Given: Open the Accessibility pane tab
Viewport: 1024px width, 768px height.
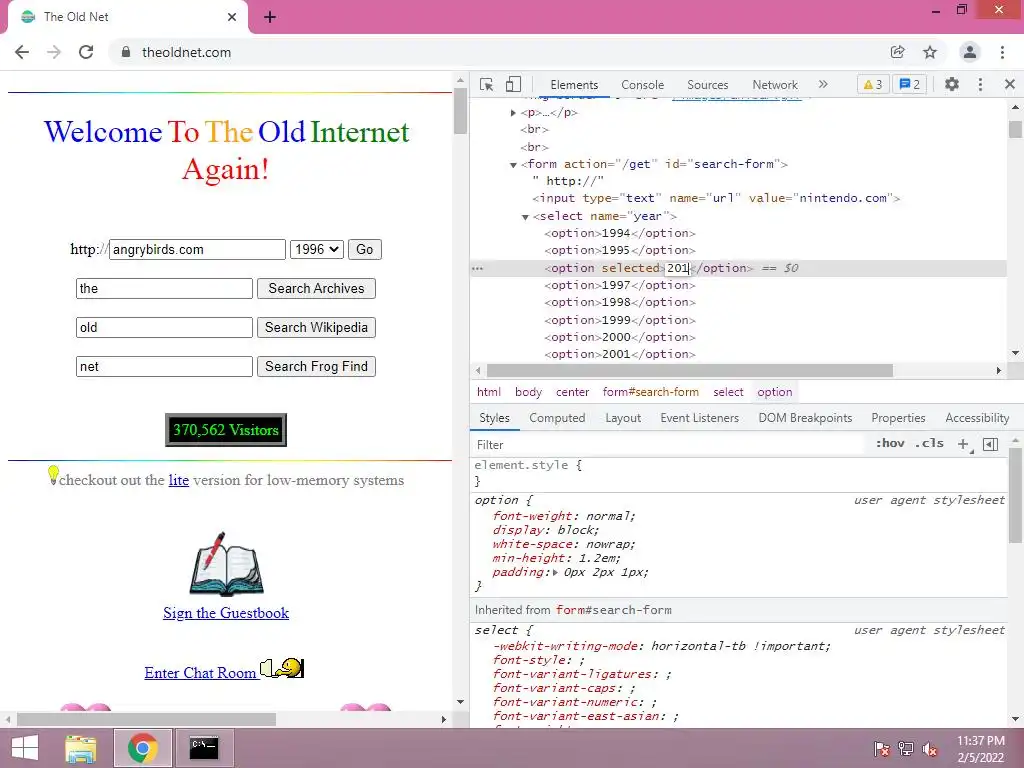Looking at the screenshot, I should click(977, 418).
